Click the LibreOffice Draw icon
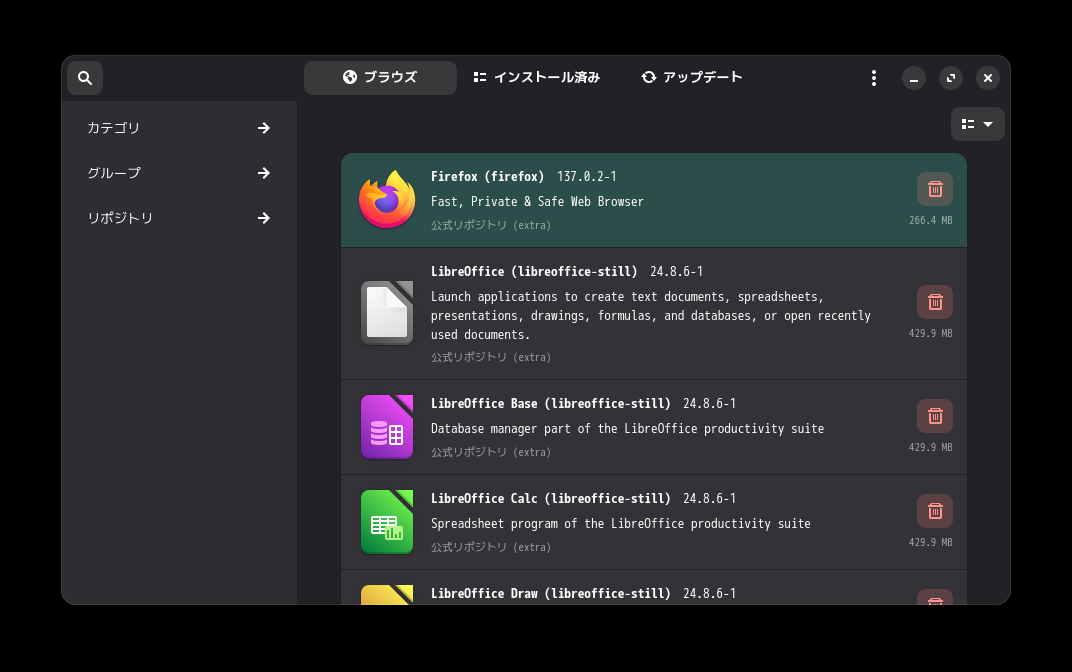Image resolution: width=1072 pixels, height=672 pixels. (x=387, y=594)
